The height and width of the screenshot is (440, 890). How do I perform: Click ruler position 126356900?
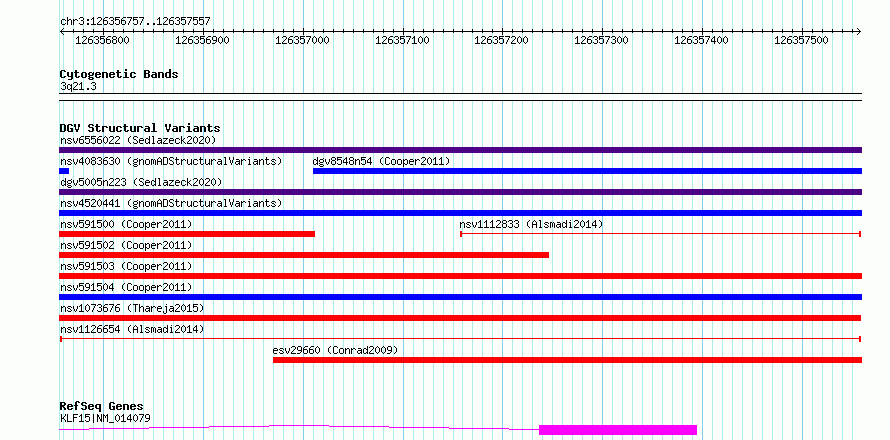[x=203, y=40]
